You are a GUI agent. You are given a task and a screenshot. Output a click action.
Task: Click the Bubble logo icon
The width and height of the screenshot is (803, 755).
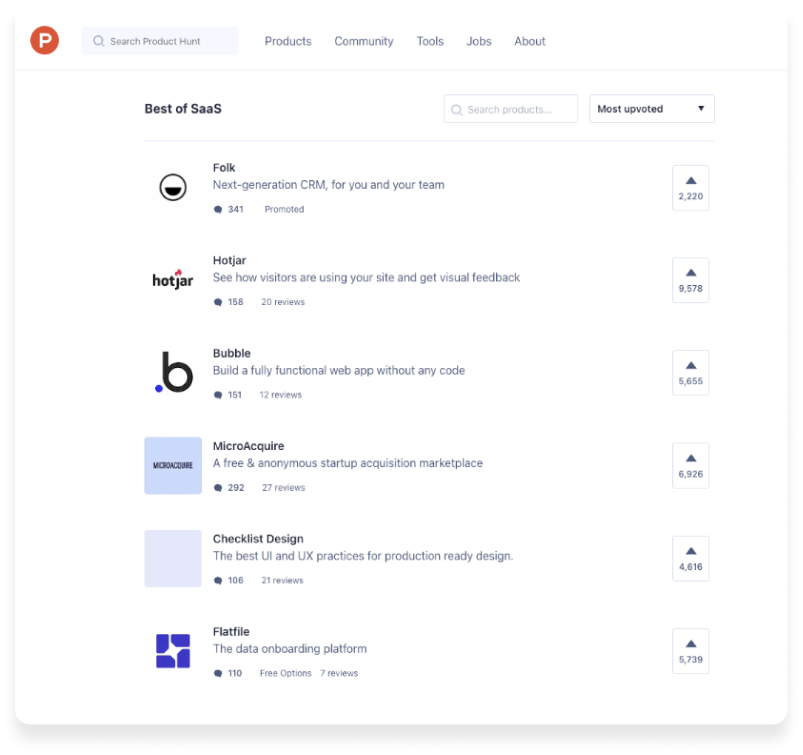point(173,372)
